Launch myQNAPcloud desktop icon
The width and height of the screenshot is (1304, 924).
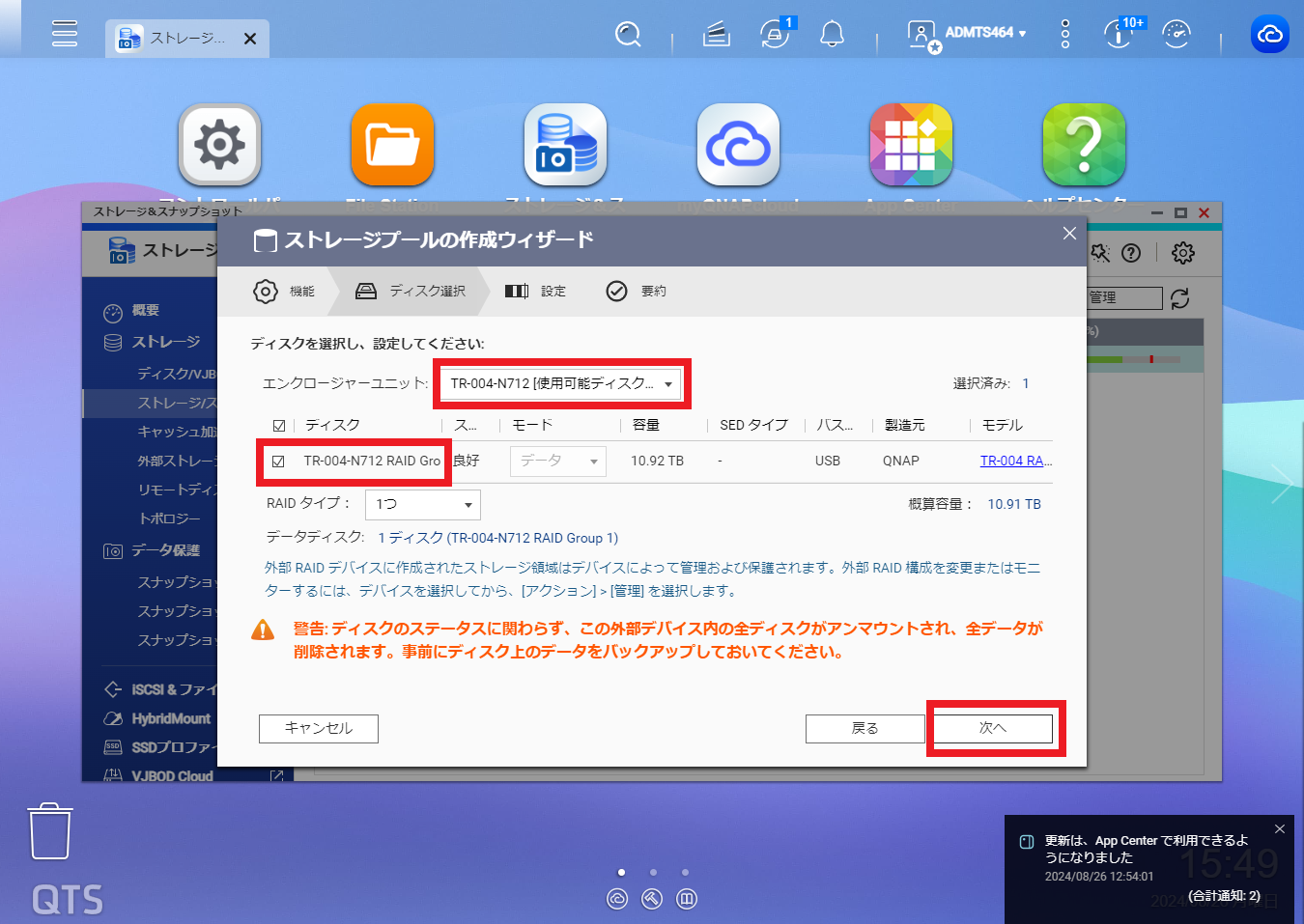click(x=738, y=145)
